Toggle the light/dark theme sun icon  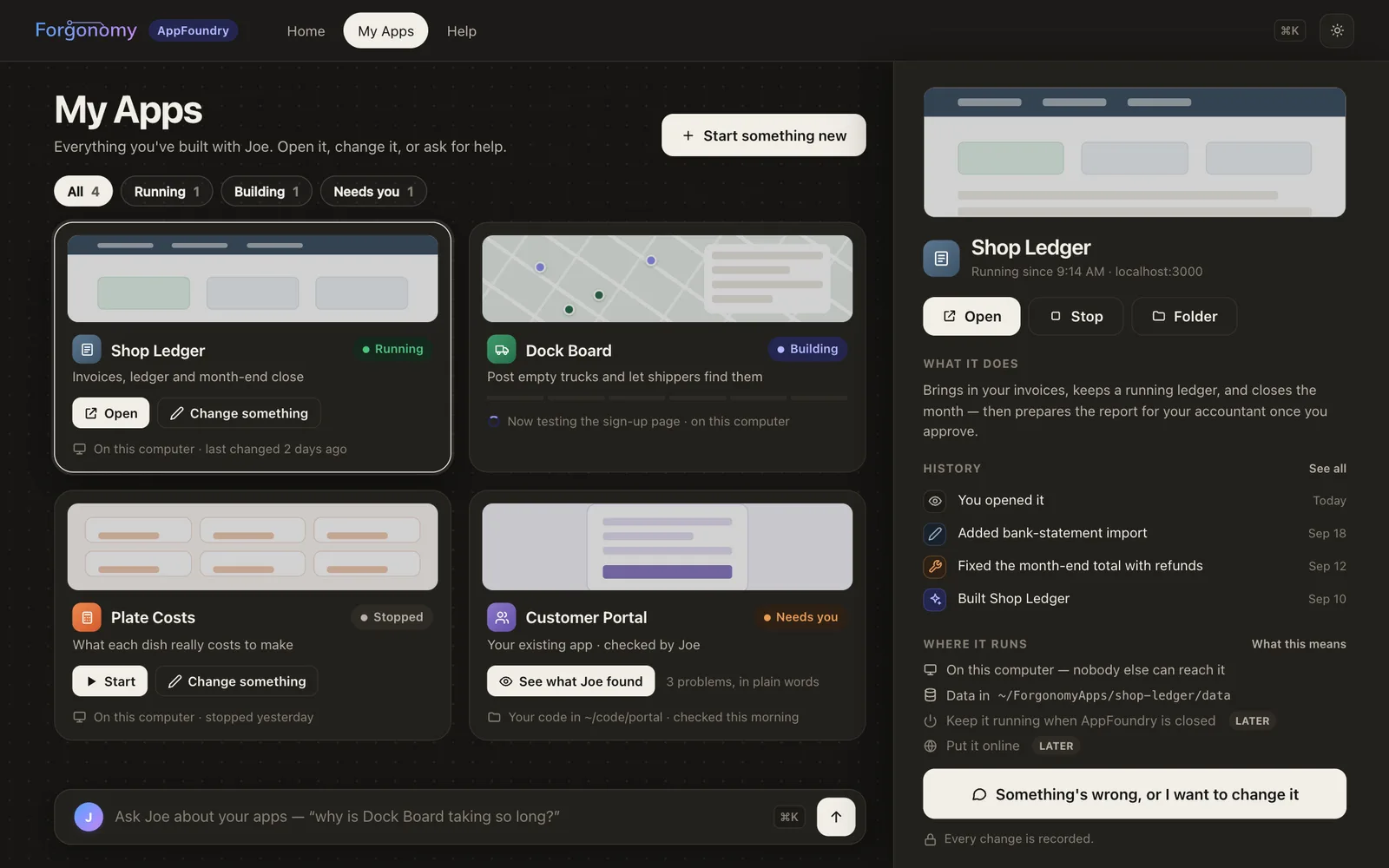(x=1337, y=30)
